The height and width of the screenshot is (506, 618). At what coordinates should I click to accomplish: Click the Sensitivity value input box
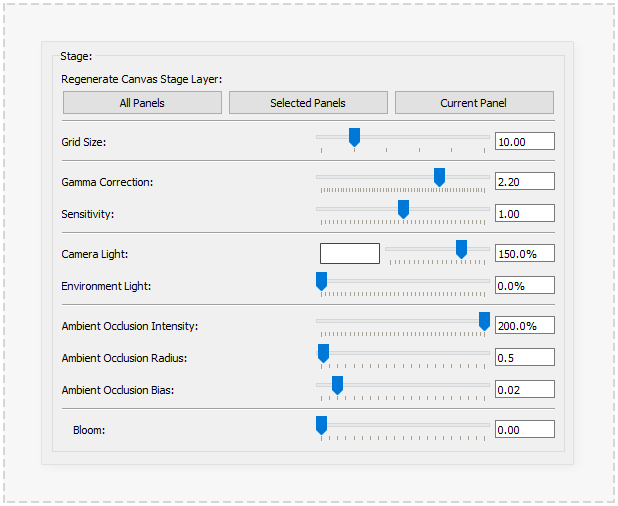[524, 214]
